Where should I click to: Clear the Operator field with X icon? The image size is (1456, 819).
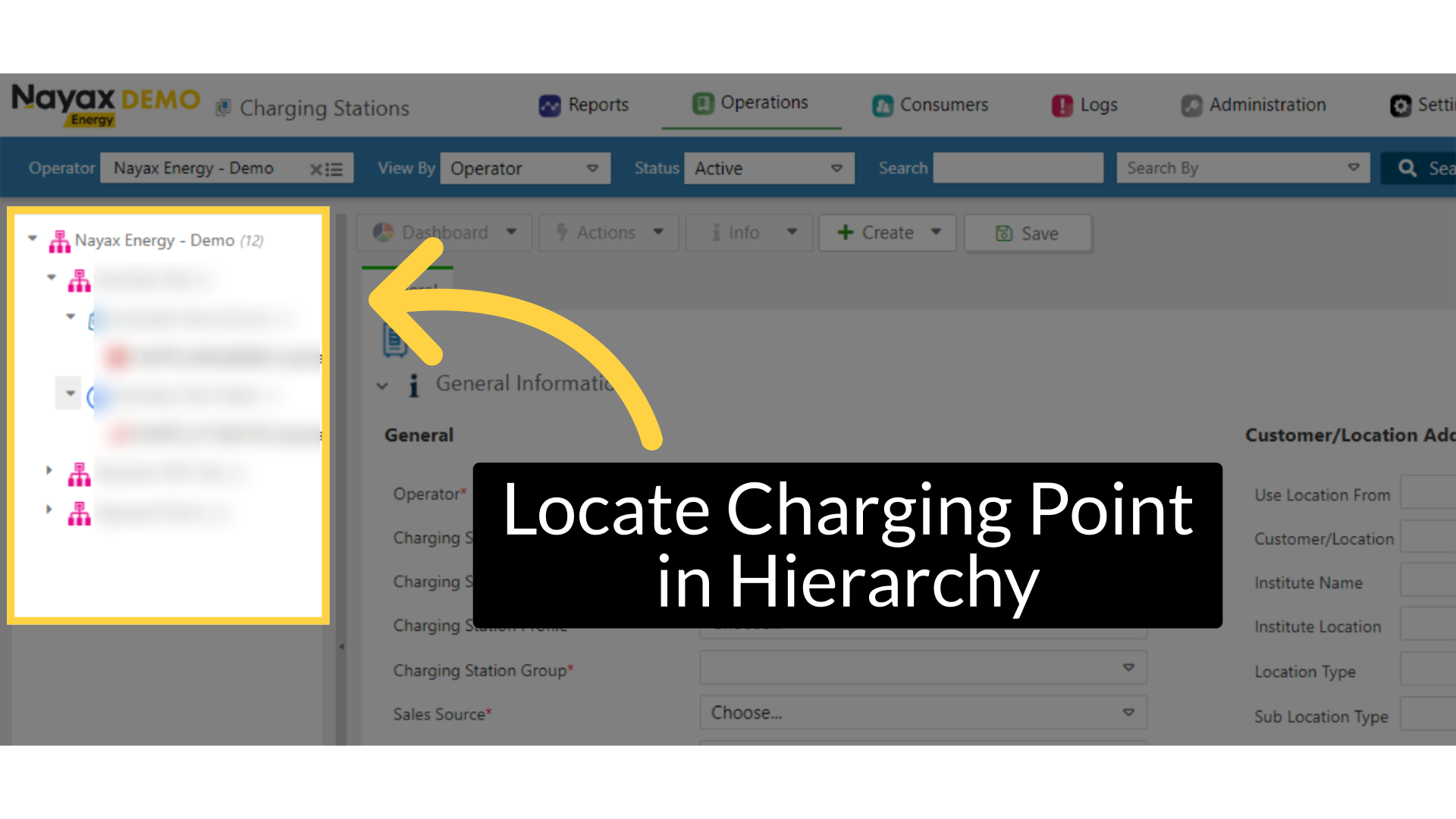[x=315, y=169]
